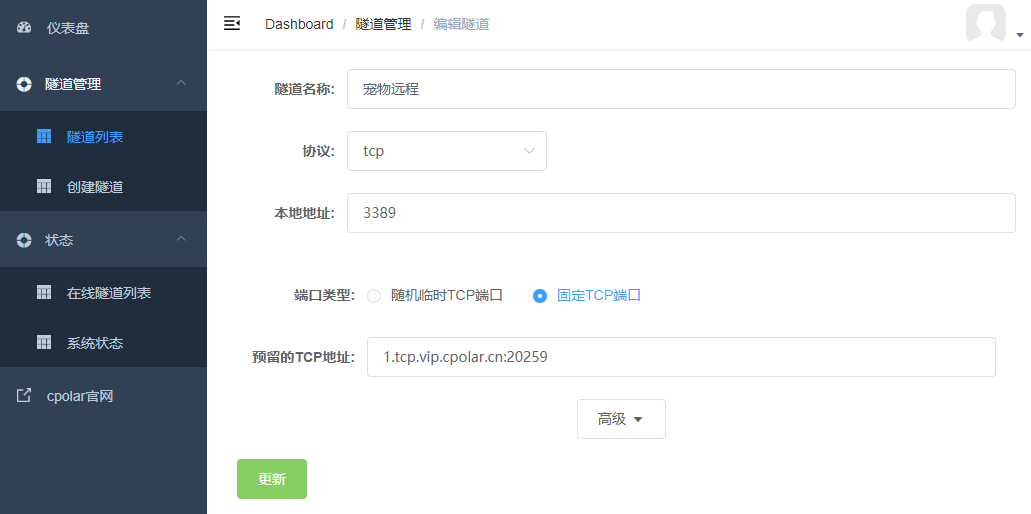Screen dimensions: 1031x514
Task: Click 编辑隧道 breadcrumb text
Action: [x=461, y=24]
